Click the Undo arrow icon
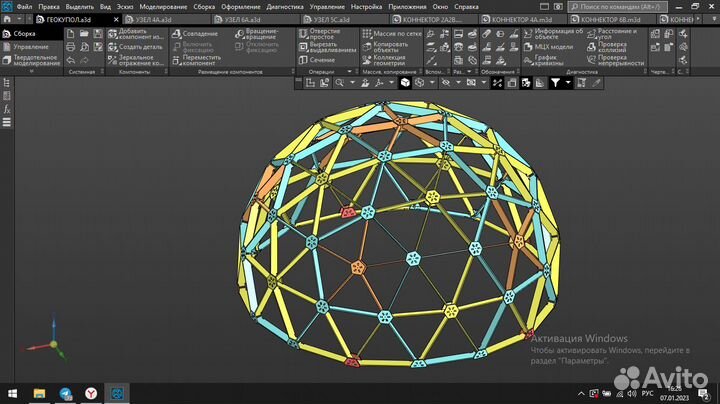This screenshot has width=720, height=404. coord(70,60)
